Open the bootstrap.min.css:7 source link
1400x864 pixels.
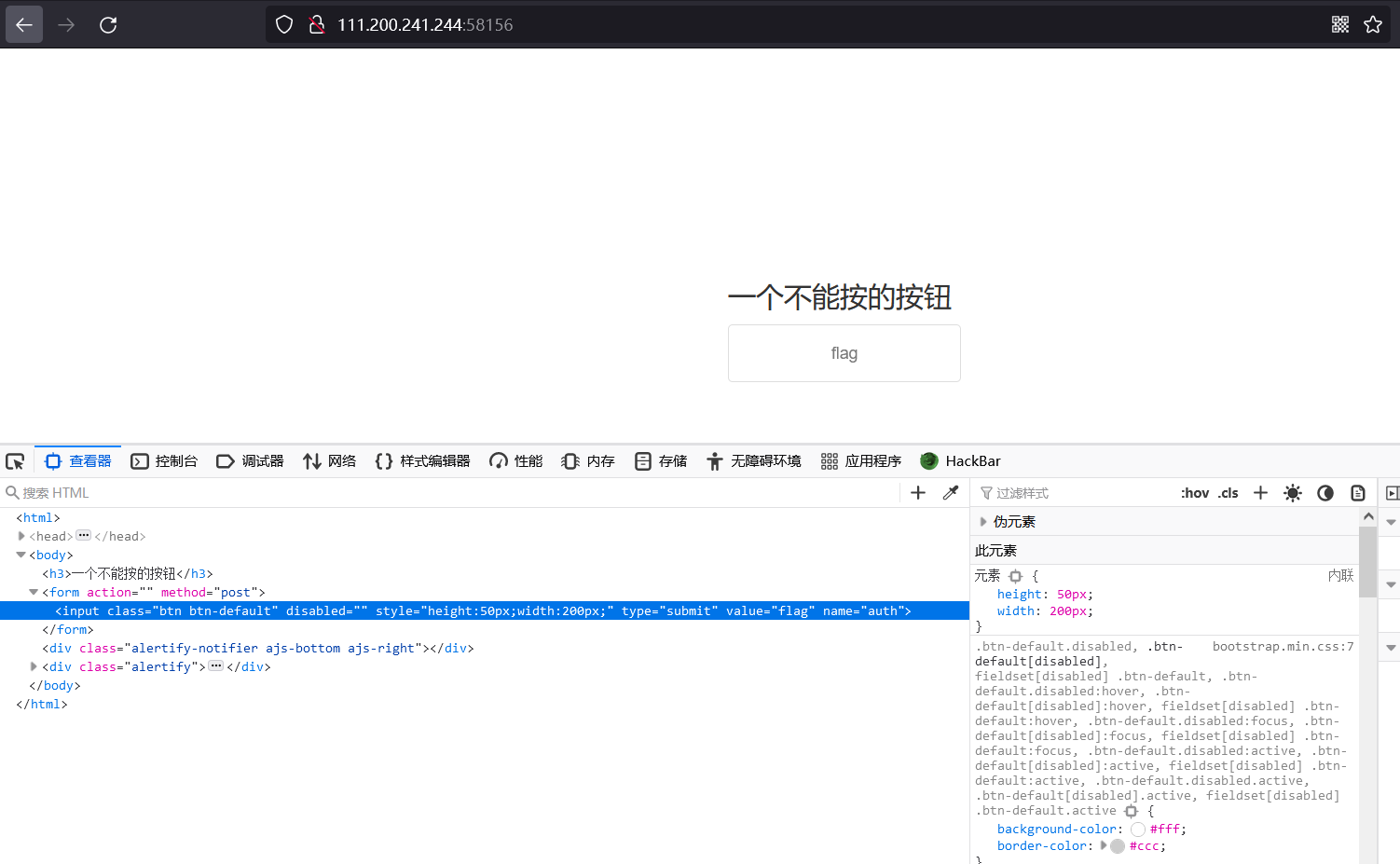click(x=1283, y=646)
